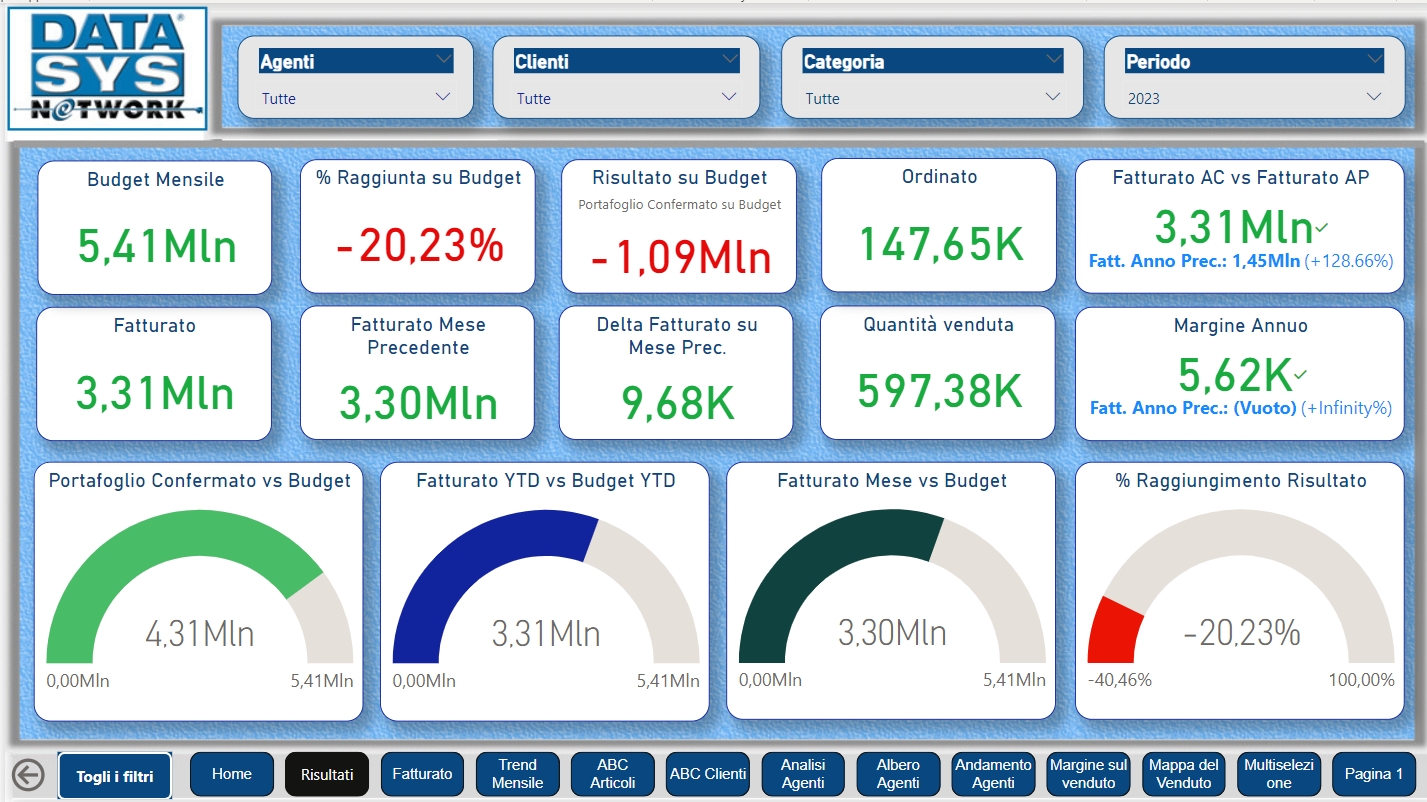
Task: Navigate to ABC Articoli page
Action: [x=613, y=774]
